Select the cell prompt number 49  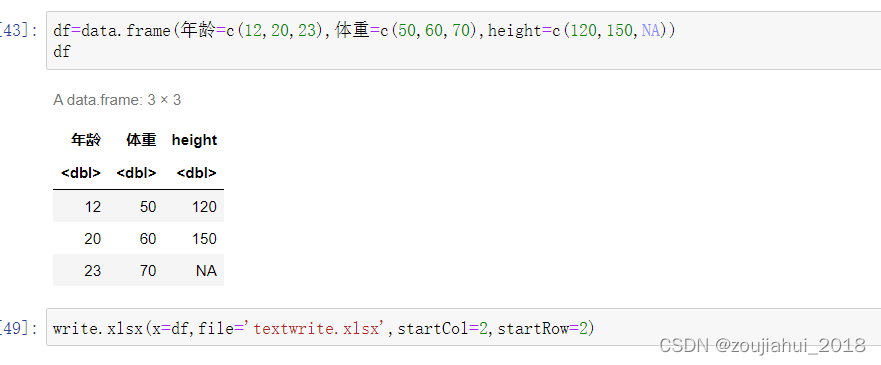tap(20, 328)
